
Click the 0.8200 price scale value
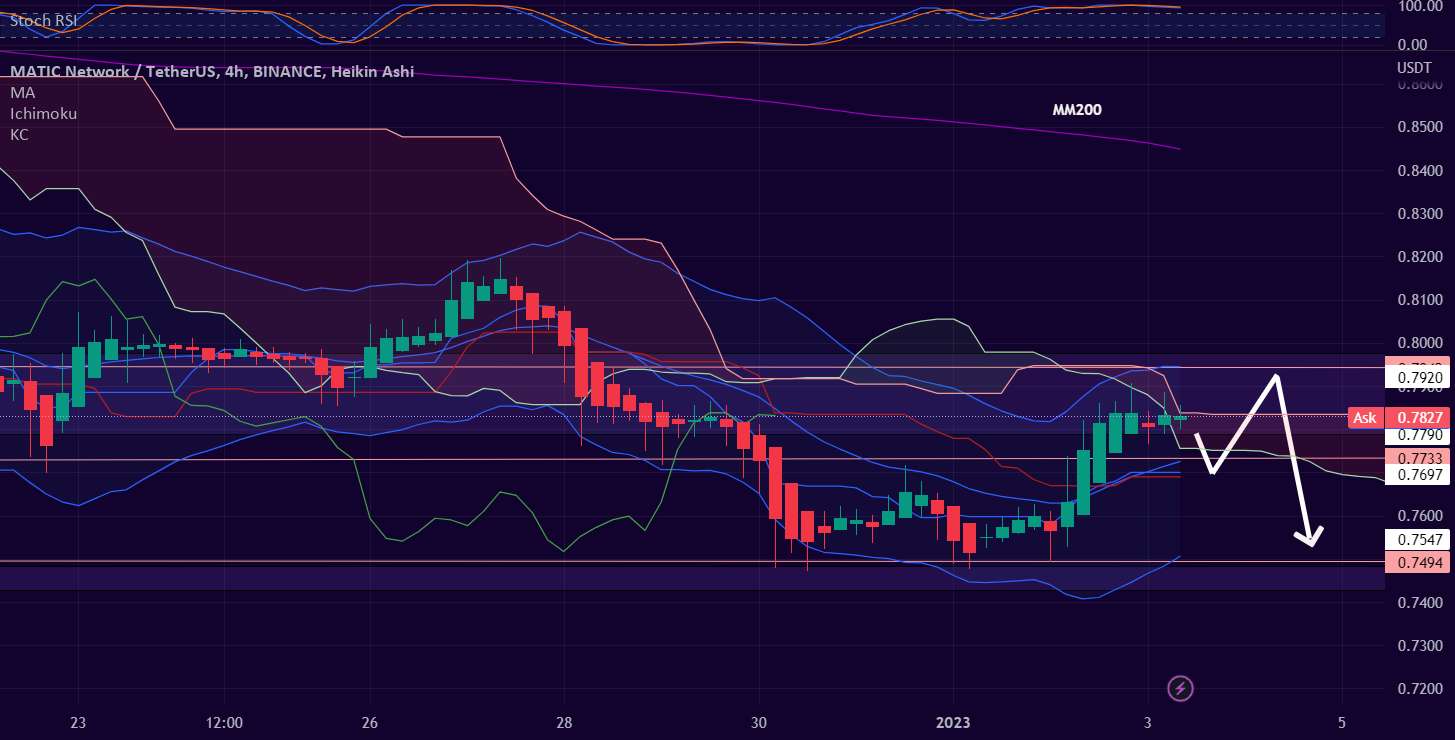coord(1418,257)
